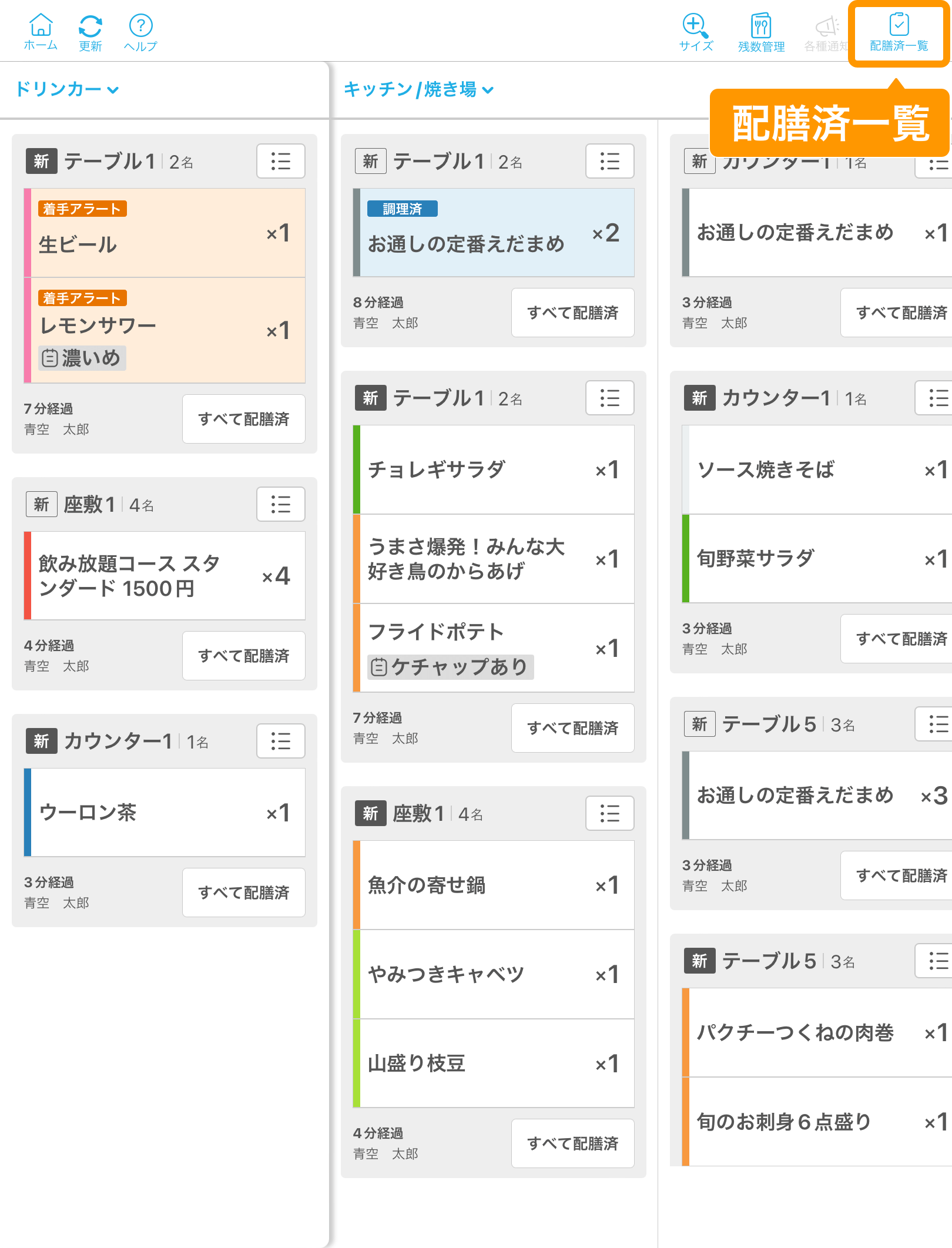Select the 魚介の寄せ鍋 item

494,885
